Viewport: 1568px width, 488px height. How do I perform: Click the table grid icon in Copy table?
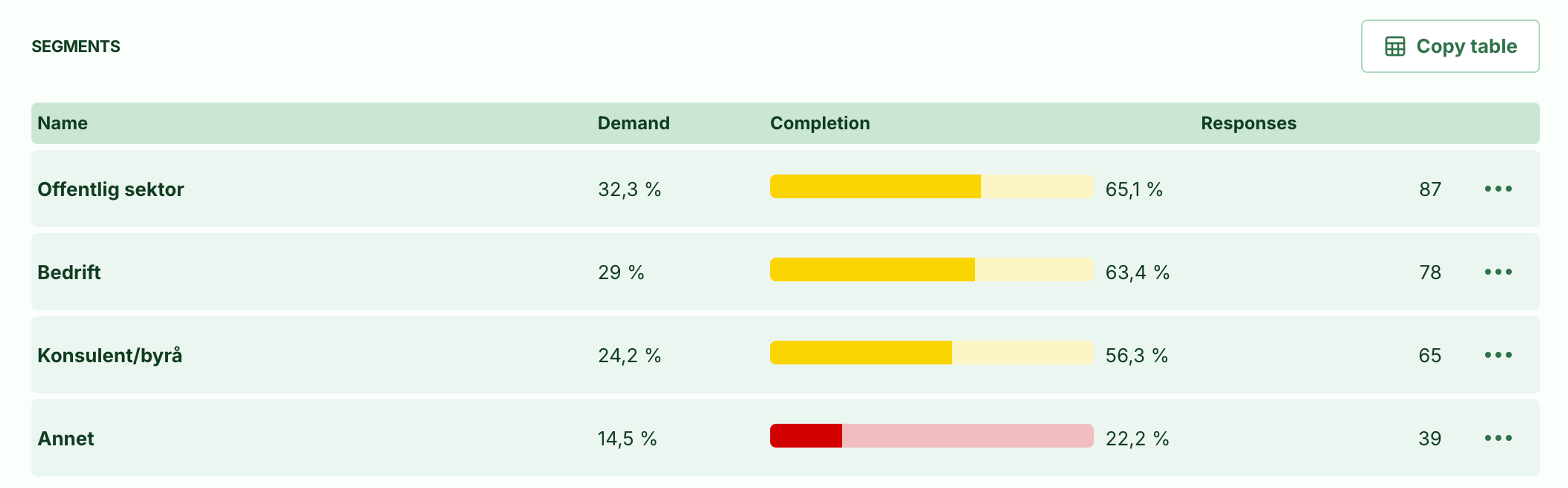(1395, 46)
